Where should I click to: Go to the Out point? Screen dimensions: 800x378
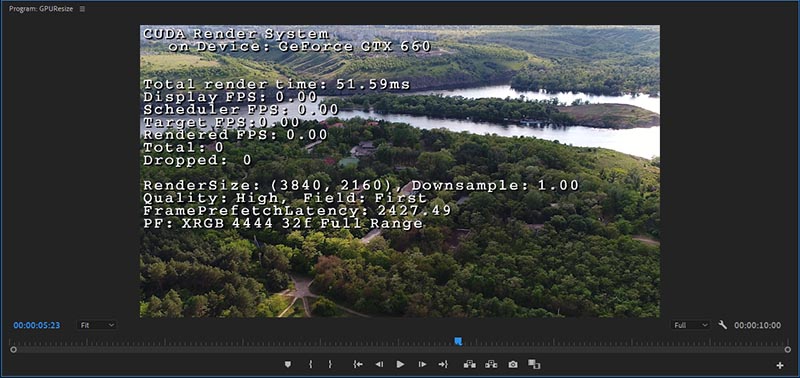(x=443, y=364)
